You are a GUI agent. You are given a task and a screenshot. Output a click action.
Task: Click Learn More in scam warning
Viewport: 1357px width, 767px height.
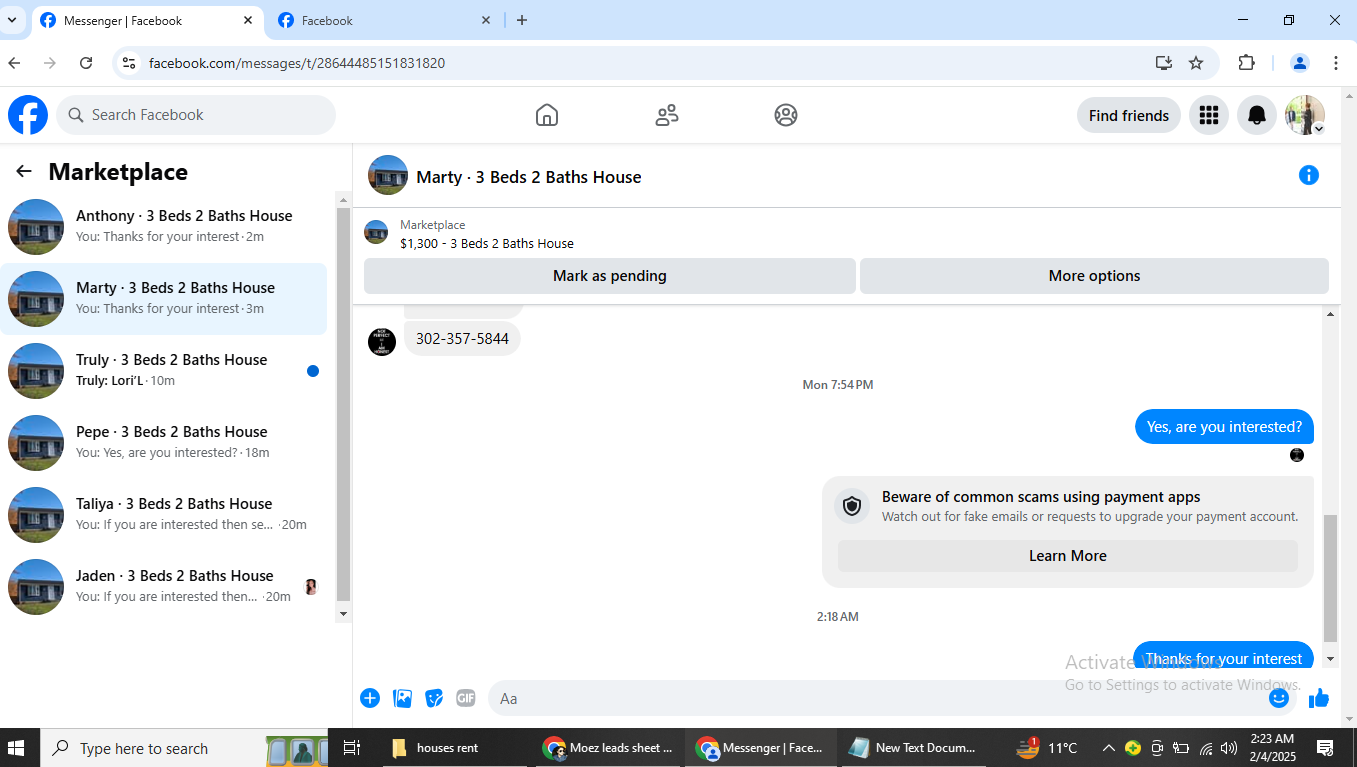1068,556
